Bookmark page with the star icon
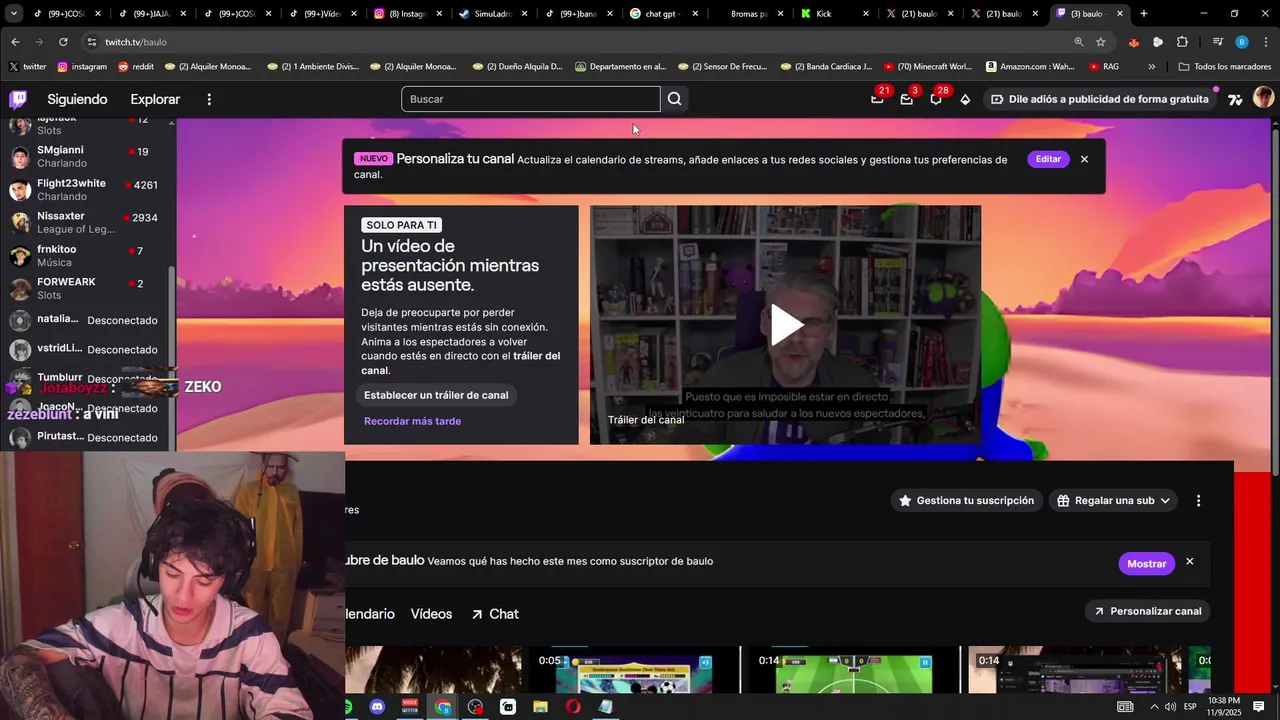Viewport: 1280px width, 720px height. 1100,42
